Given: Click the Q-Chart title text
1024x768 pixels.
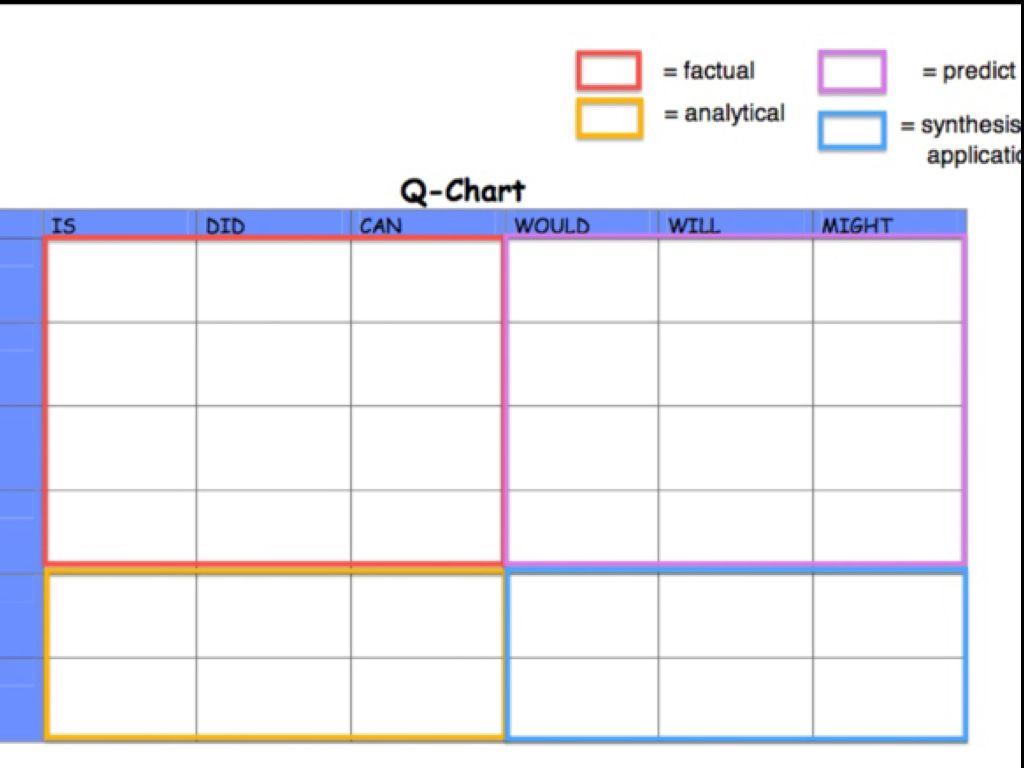Looking at the screenshot, I should tap(462, 190).
